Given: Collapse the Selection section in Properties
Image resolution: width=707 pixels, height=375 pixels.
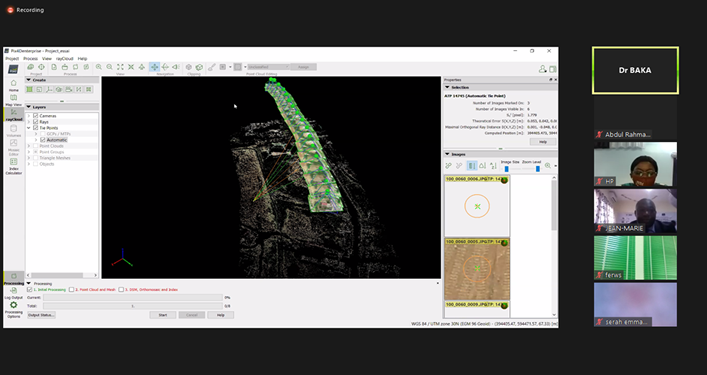Looking at the screenshot, I should (447, 87).
